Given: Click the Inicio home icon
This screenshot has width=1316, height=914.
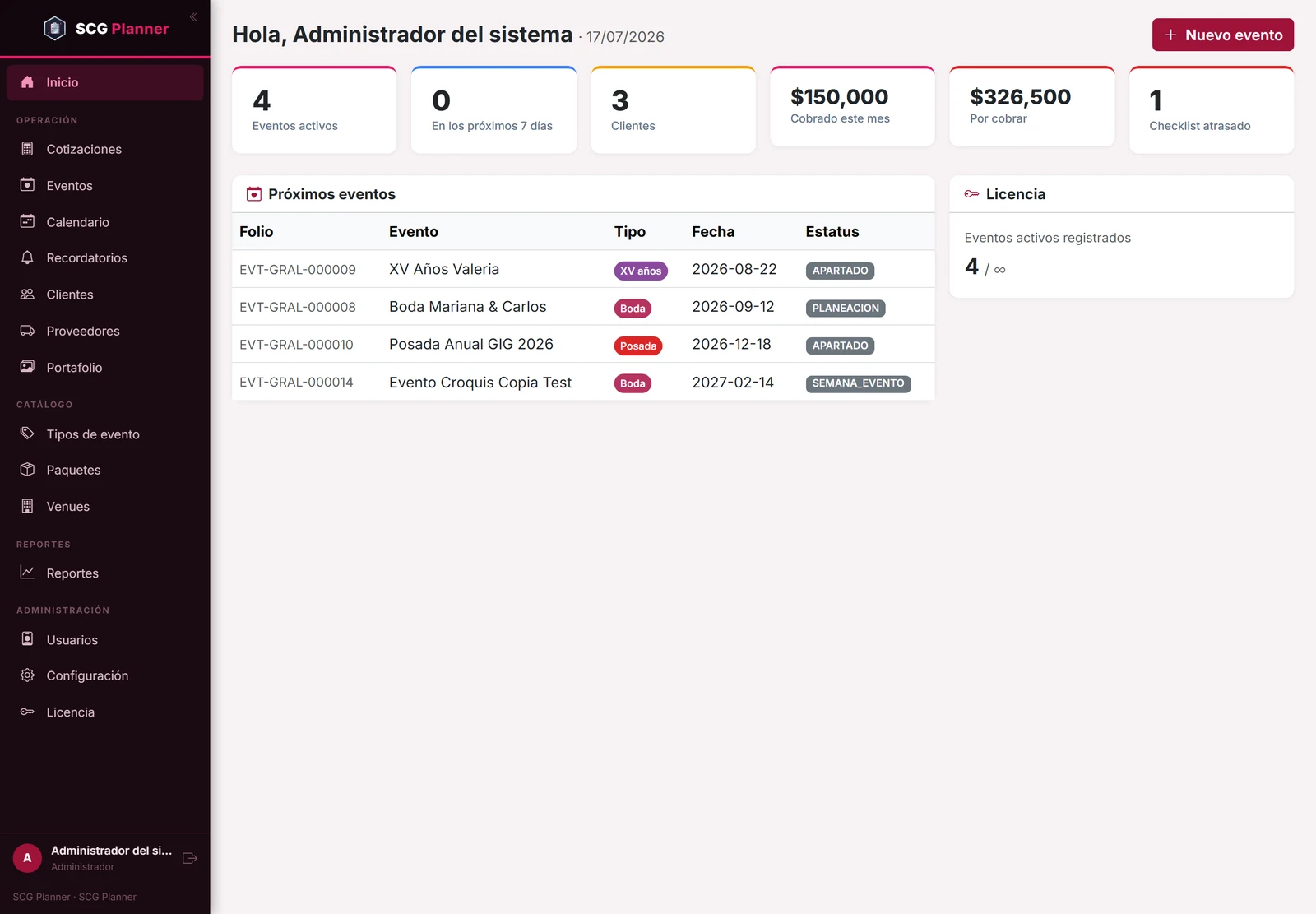Looking at the screenshot, I should tap(27, 82).
